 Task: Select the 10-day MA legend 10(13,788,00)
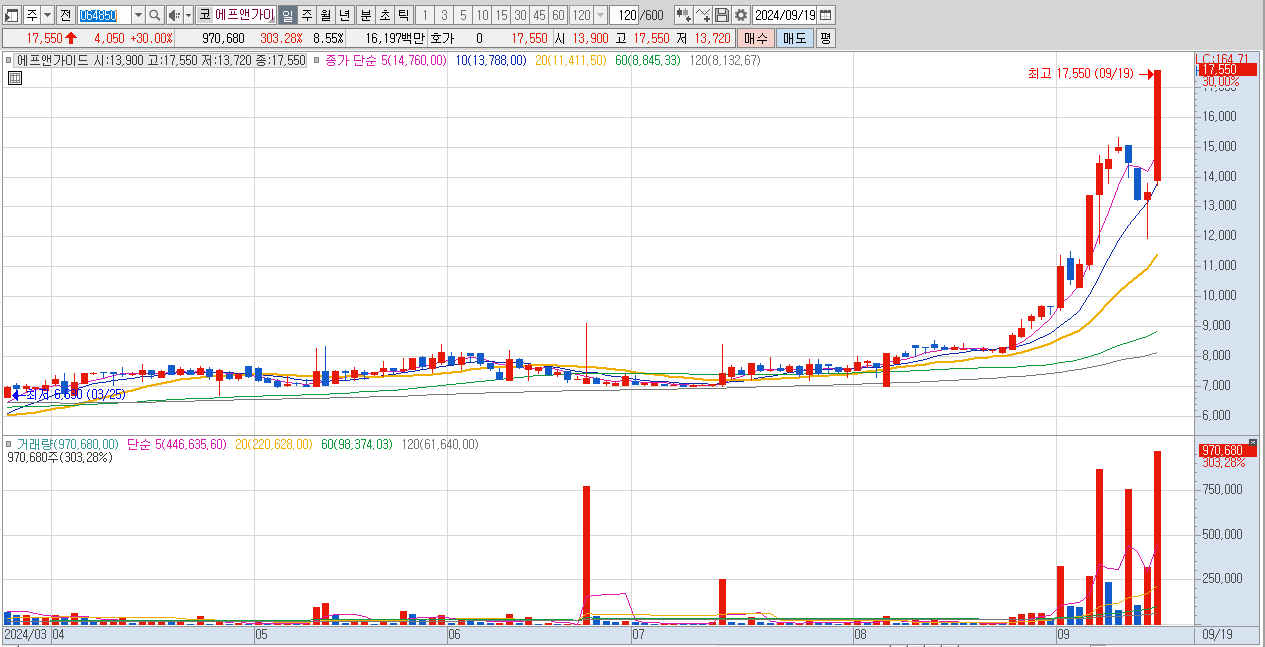491,61
